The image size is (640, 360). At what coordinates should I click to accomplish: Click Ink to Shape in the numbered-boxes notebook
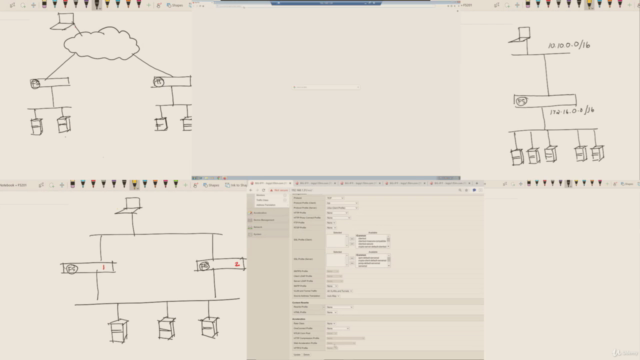236,185
